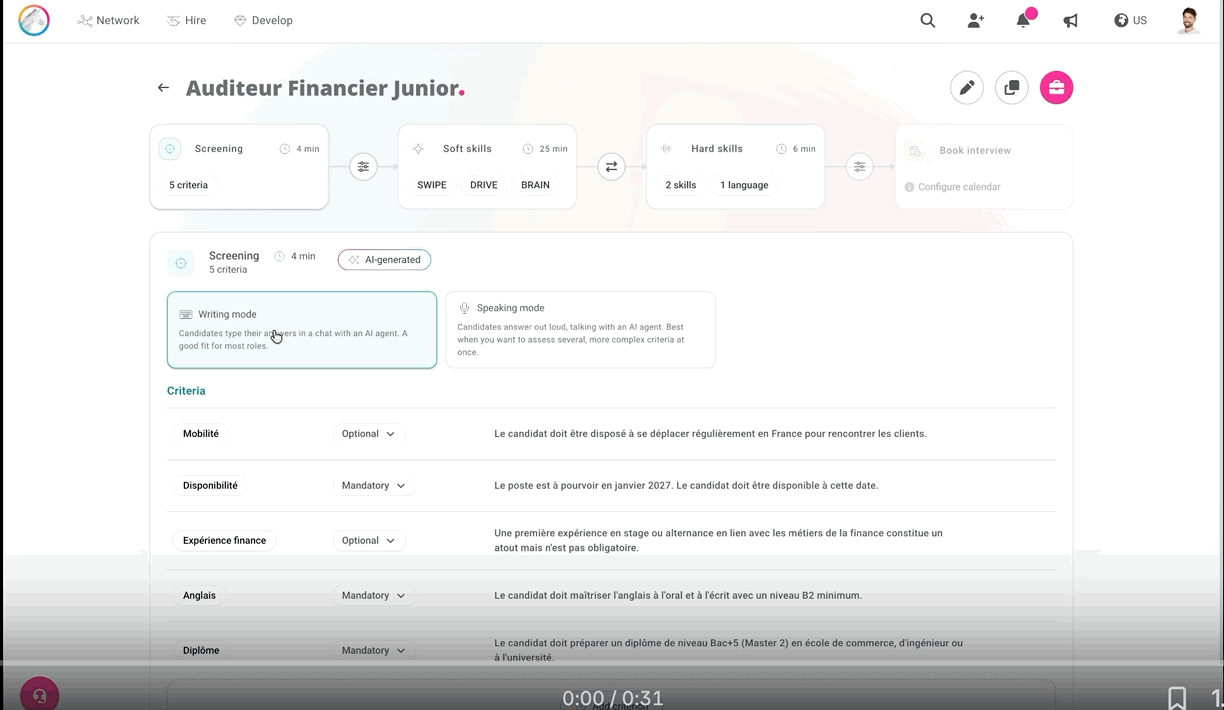Click the add user icon
The width and height of the screenshot is (1224, 710).
click(x=976, y=20)
